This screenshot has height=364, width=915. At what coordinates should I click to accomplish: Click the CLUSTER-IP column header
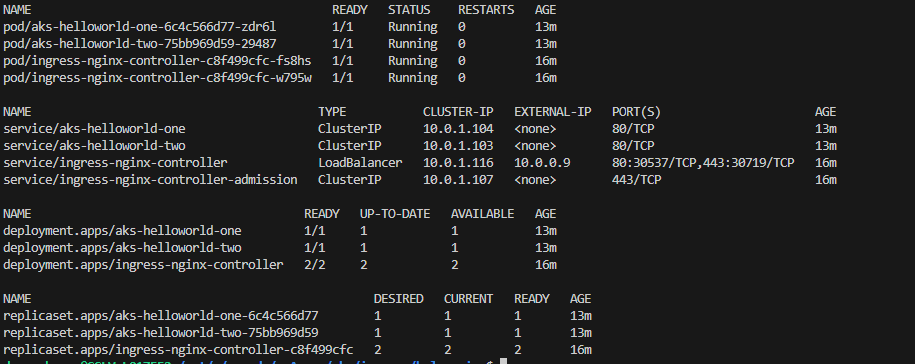[458, 111]
